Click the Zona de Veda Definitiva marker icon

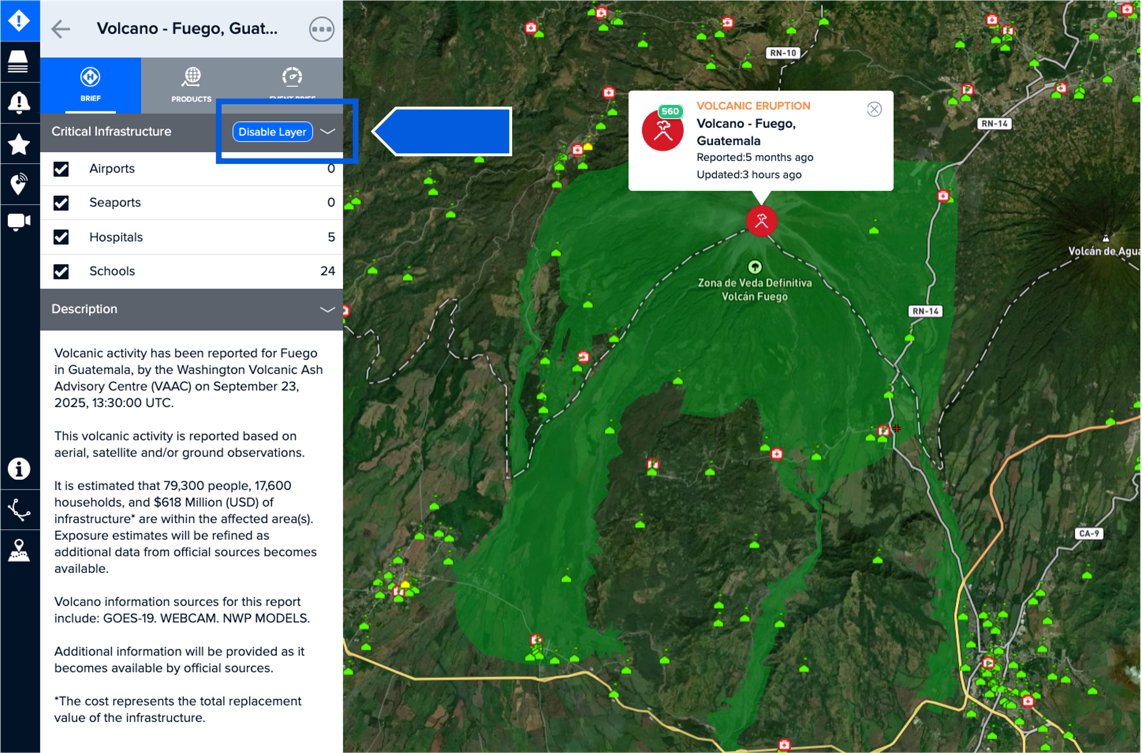[x=755, y=267]
